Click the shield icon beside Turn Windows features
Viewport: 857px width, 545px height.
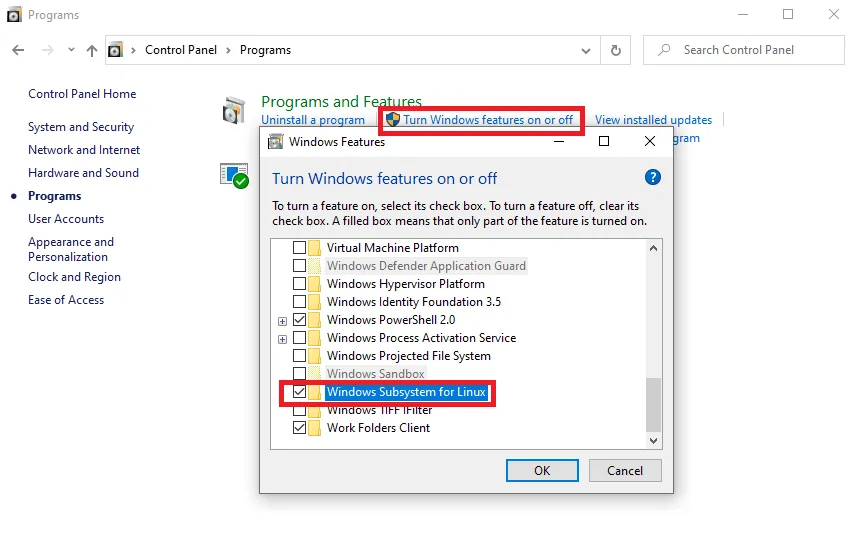(393, 120)
